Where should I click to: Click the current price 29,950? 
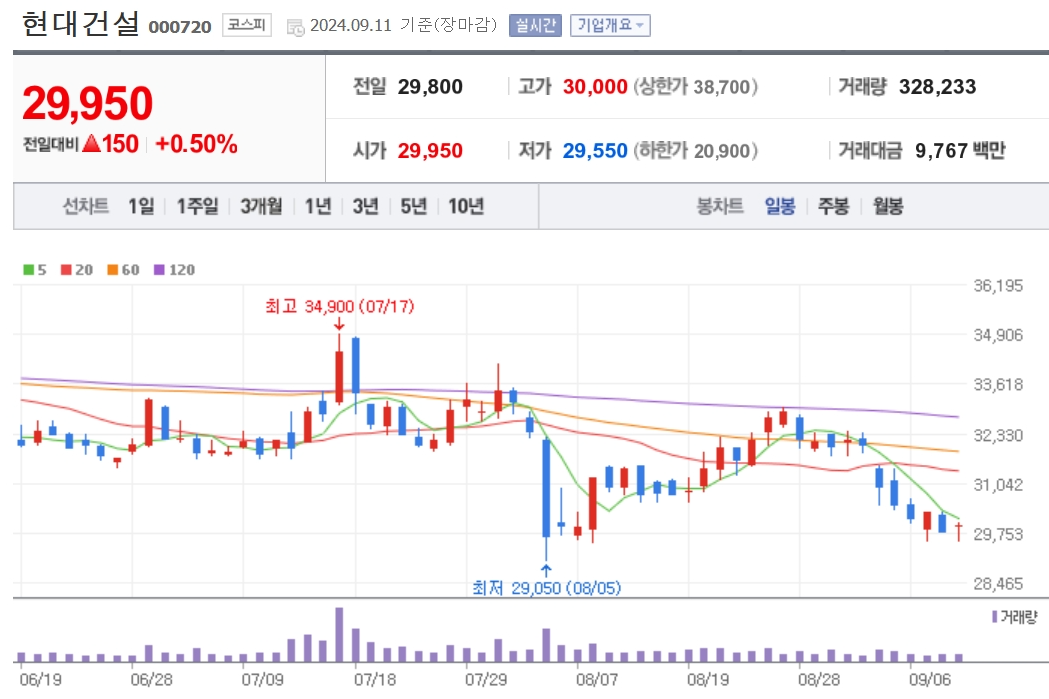pyautogui.click(x=88, y=104)
